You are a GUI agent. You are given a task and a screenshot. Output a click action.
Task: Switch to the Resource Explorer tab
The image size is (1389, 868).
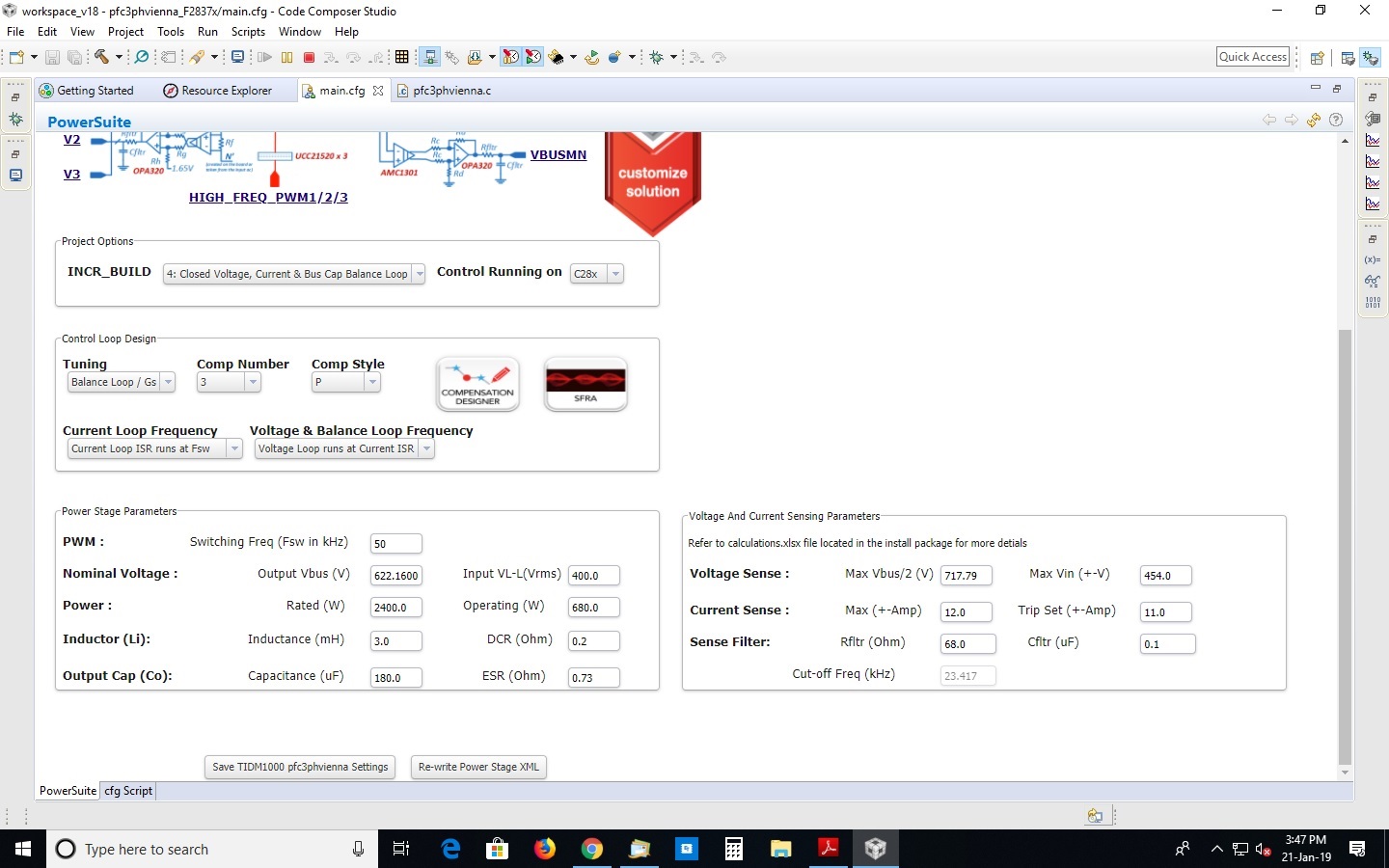(x=218, y=91)
